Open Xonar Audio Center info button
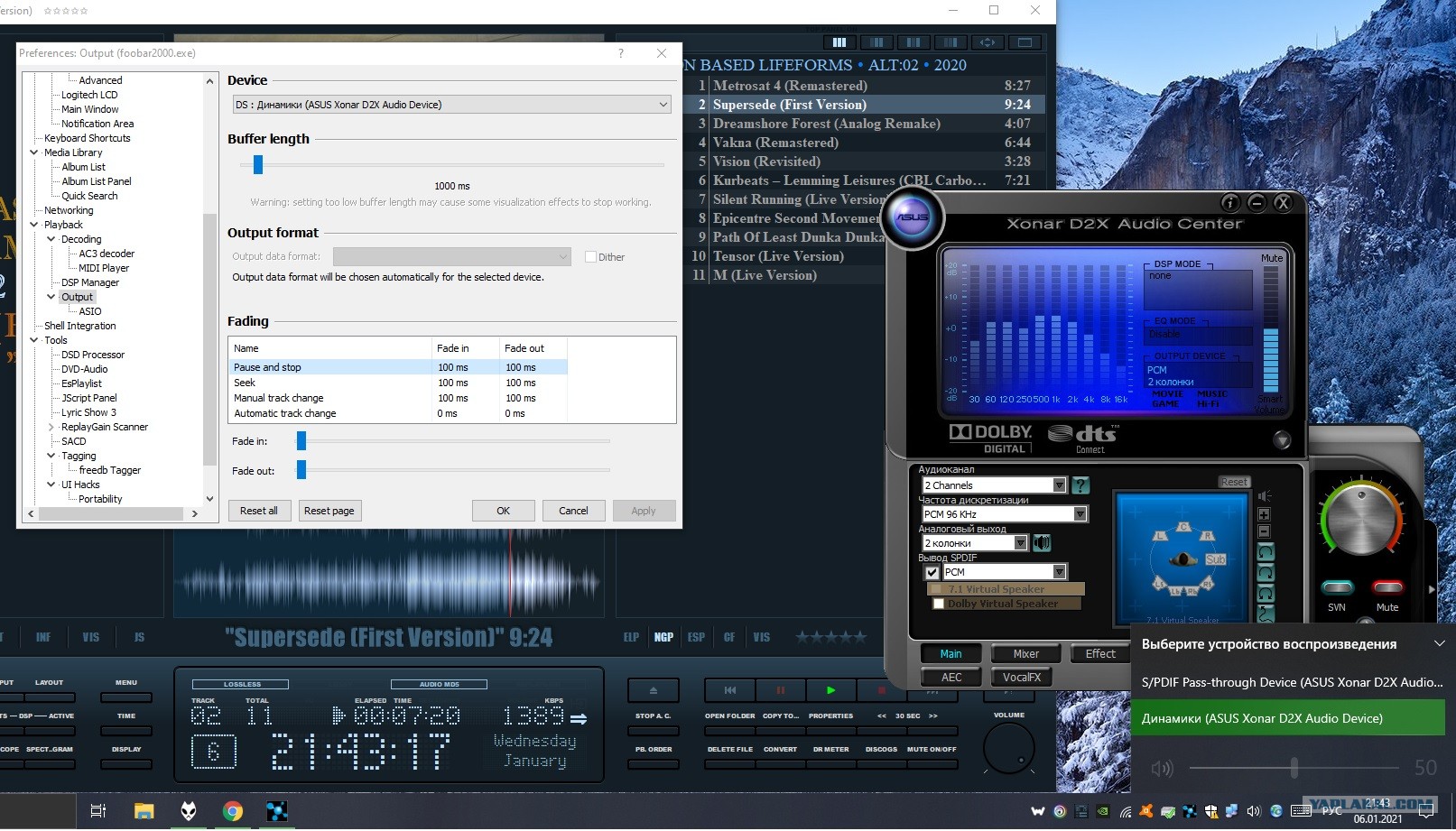 [1229, 203]
